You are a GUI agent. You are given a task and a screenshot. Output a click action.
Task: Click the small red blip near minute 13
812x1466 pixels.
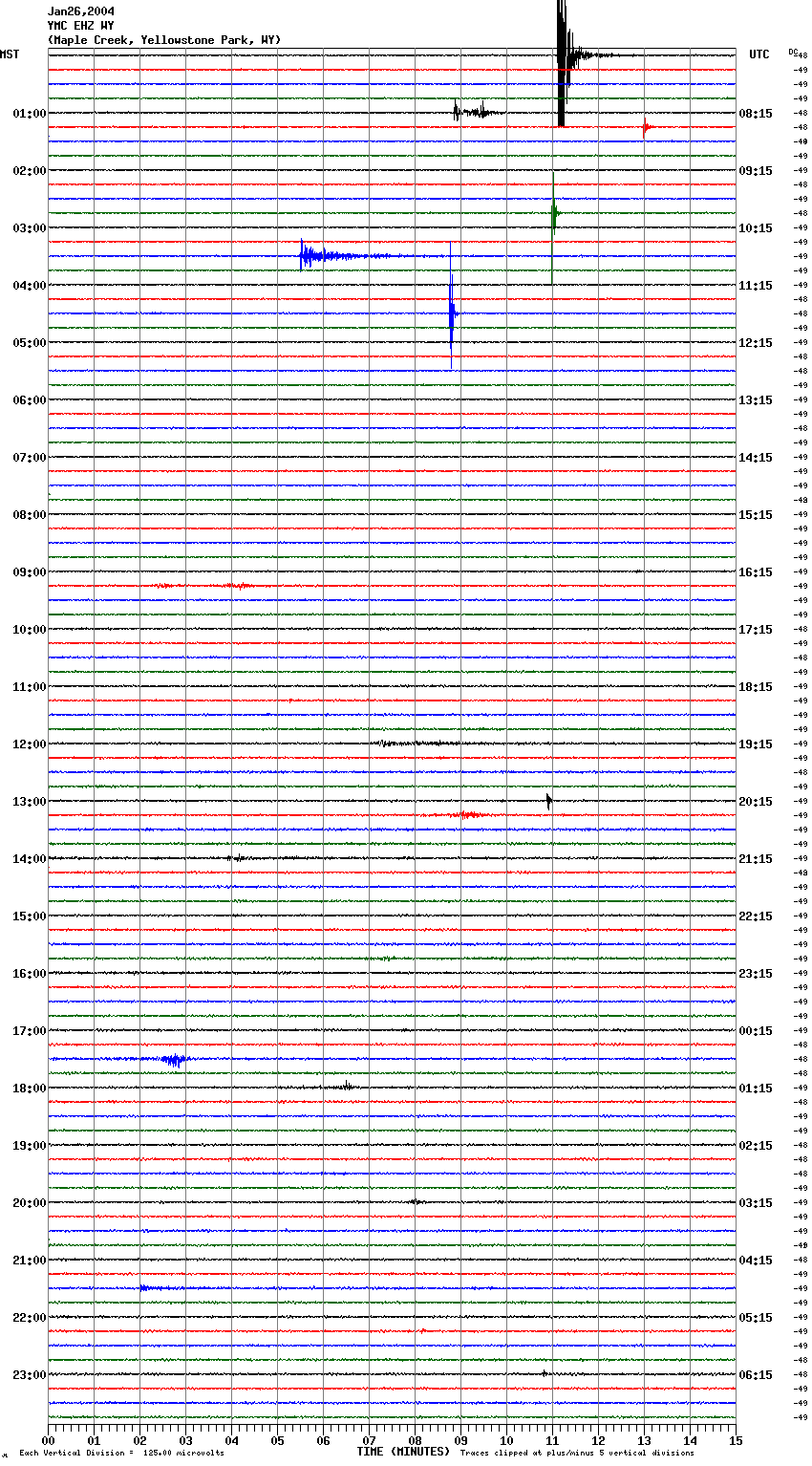pos(647,127)
